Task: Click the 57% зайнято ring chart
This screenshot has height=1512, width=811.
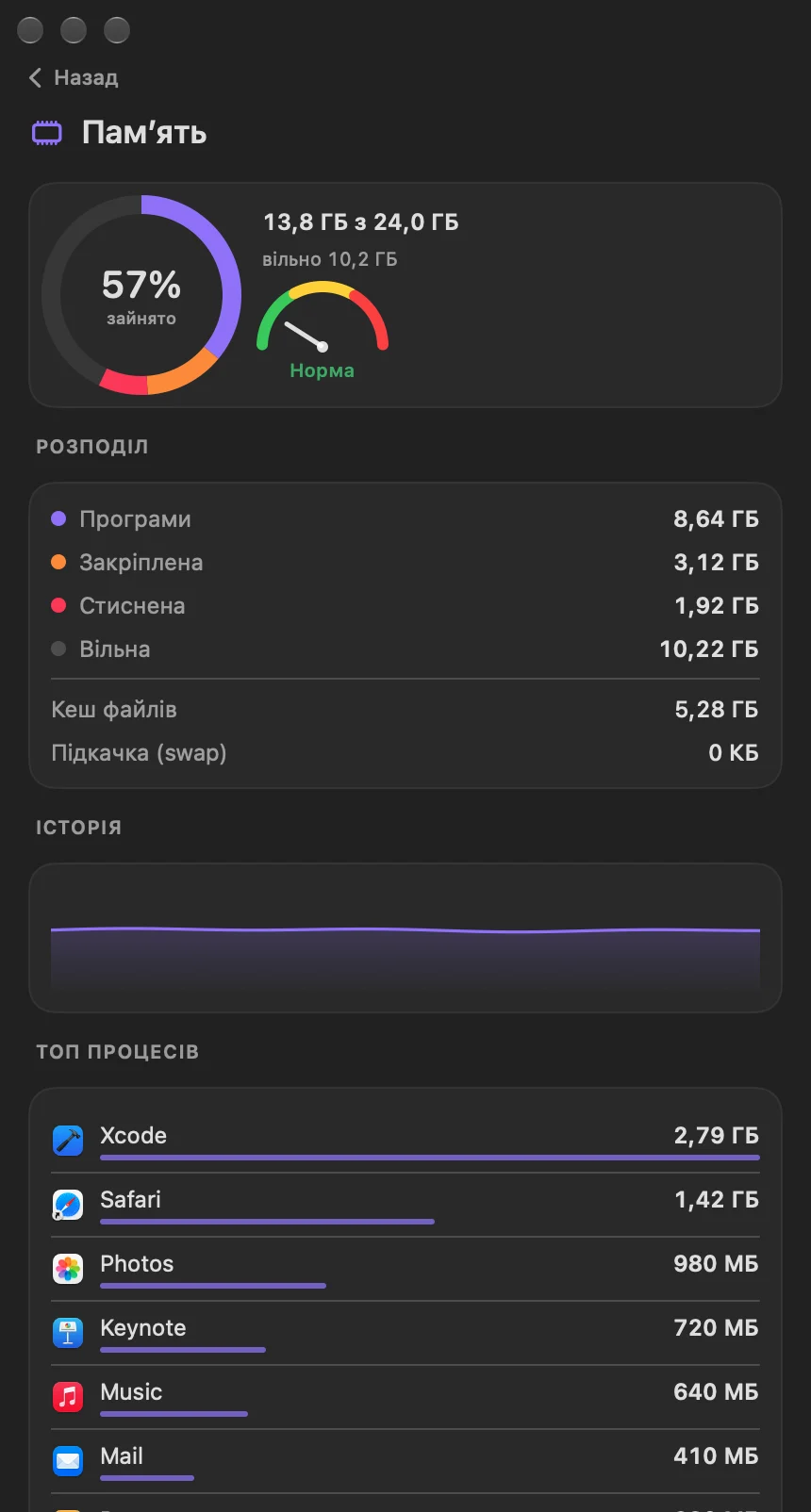Action: pyautogui.click(x=141, y=295)
